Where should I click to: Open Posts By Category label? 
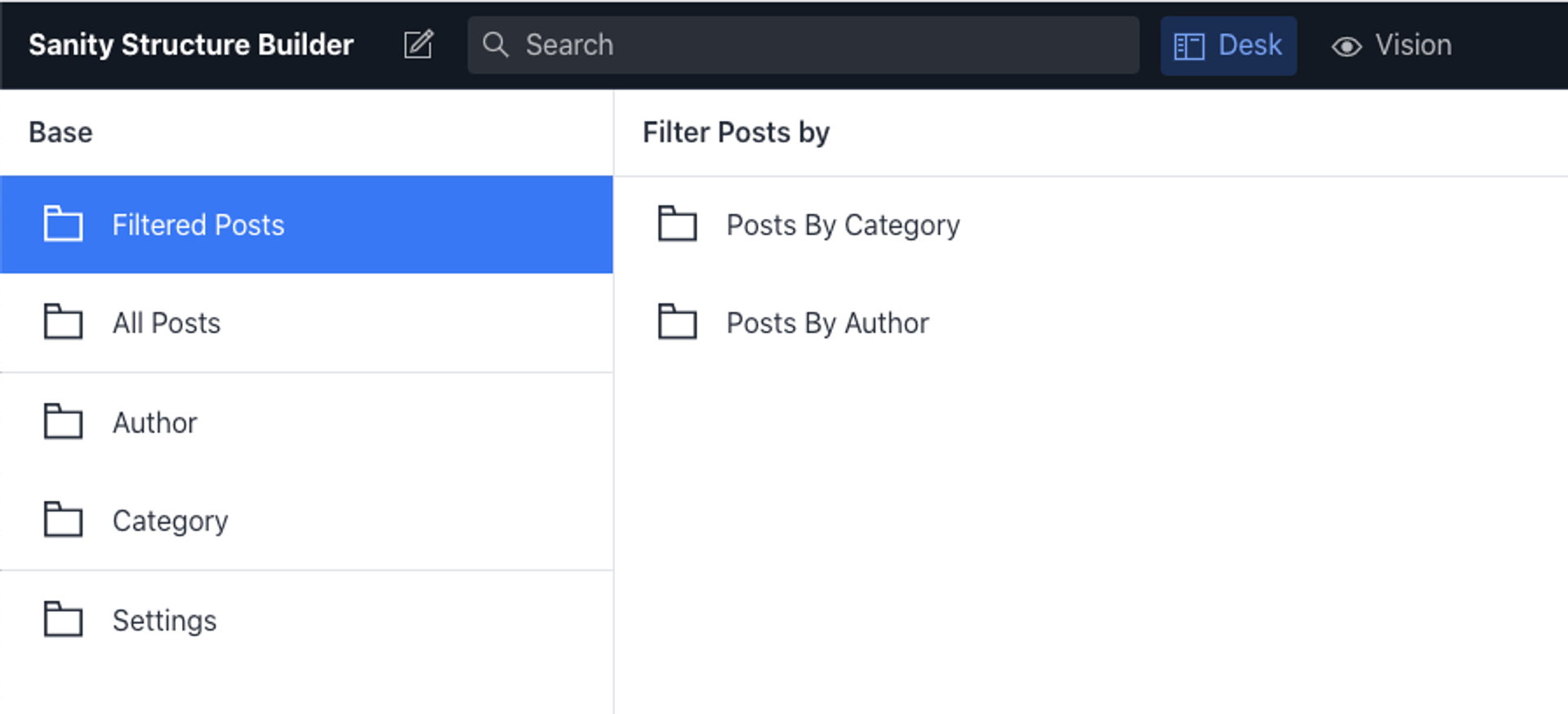(843, 225)
